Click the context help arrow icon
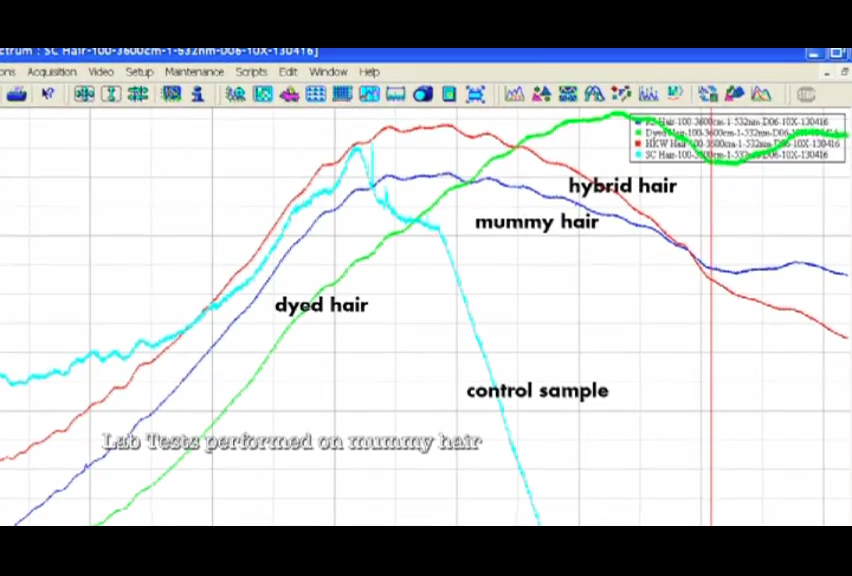Screen dimensions: 852x576 (x=47, y=94)
